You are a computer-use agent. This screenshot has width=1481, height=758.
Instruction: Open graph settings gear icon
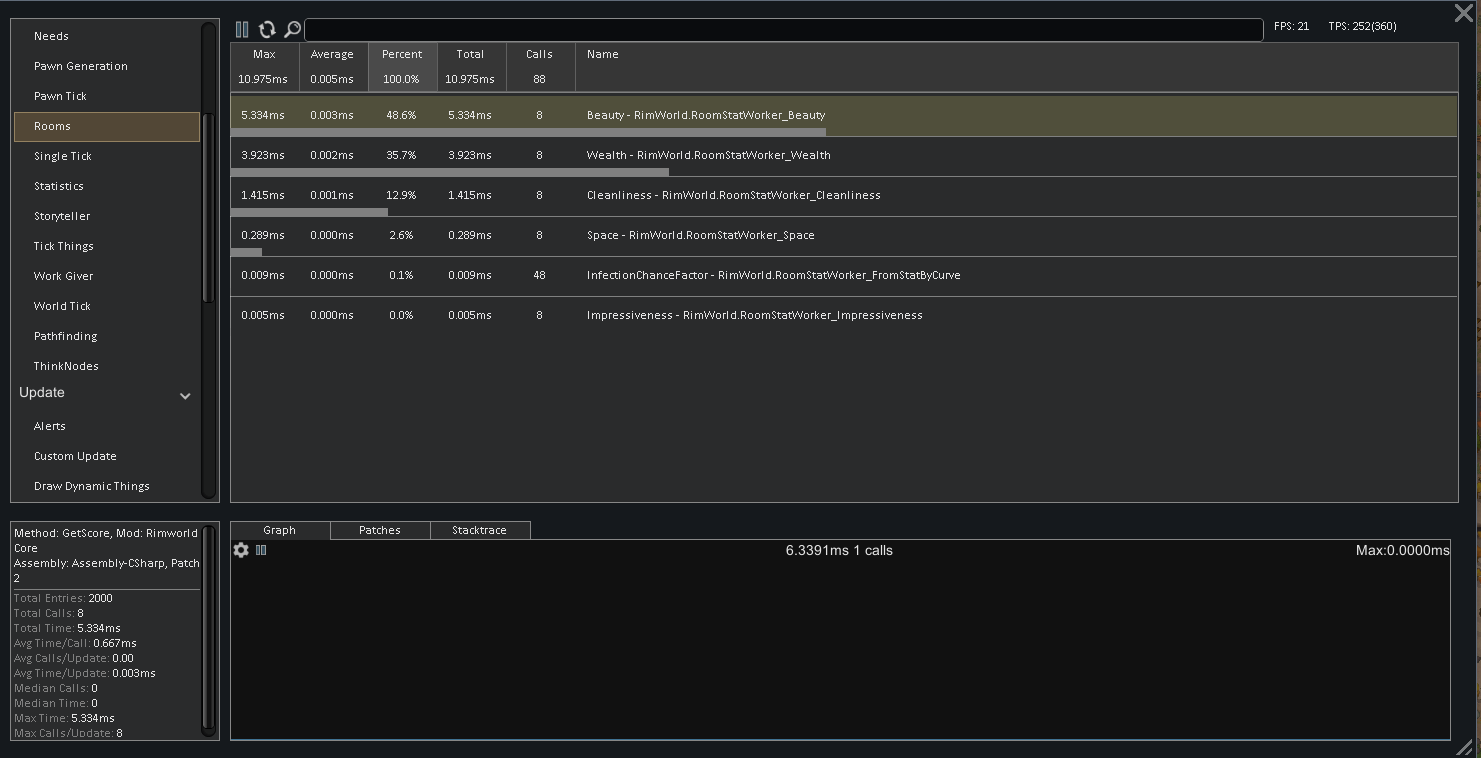pos(241,550)
